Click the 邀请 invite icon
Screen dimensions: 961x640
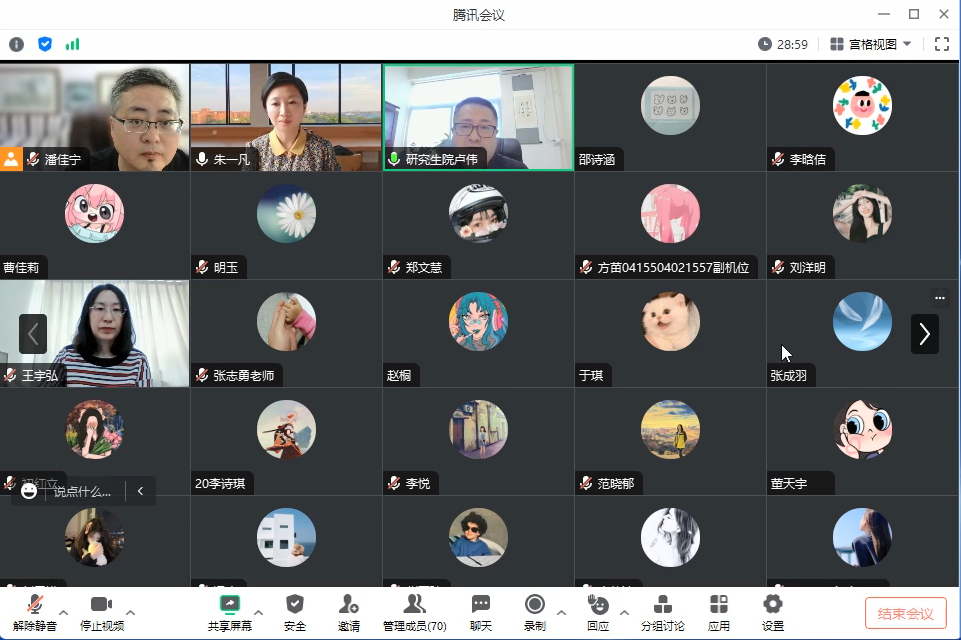pyautogui.click(x=348, y=605)
